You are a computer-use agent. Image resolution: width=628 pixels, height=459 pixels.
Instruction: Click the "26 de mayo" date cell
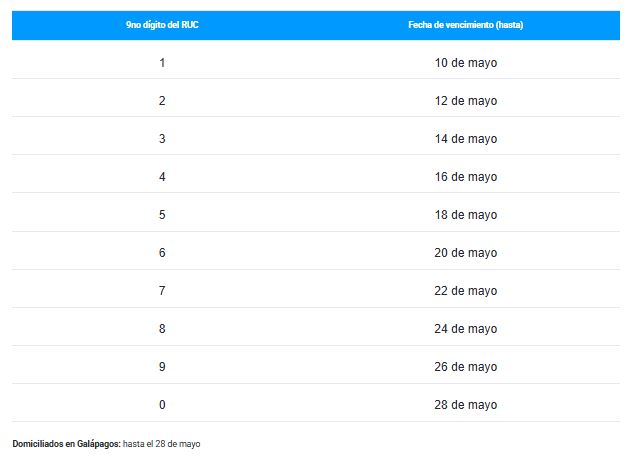pyautogui.click(x=465, y=367)
